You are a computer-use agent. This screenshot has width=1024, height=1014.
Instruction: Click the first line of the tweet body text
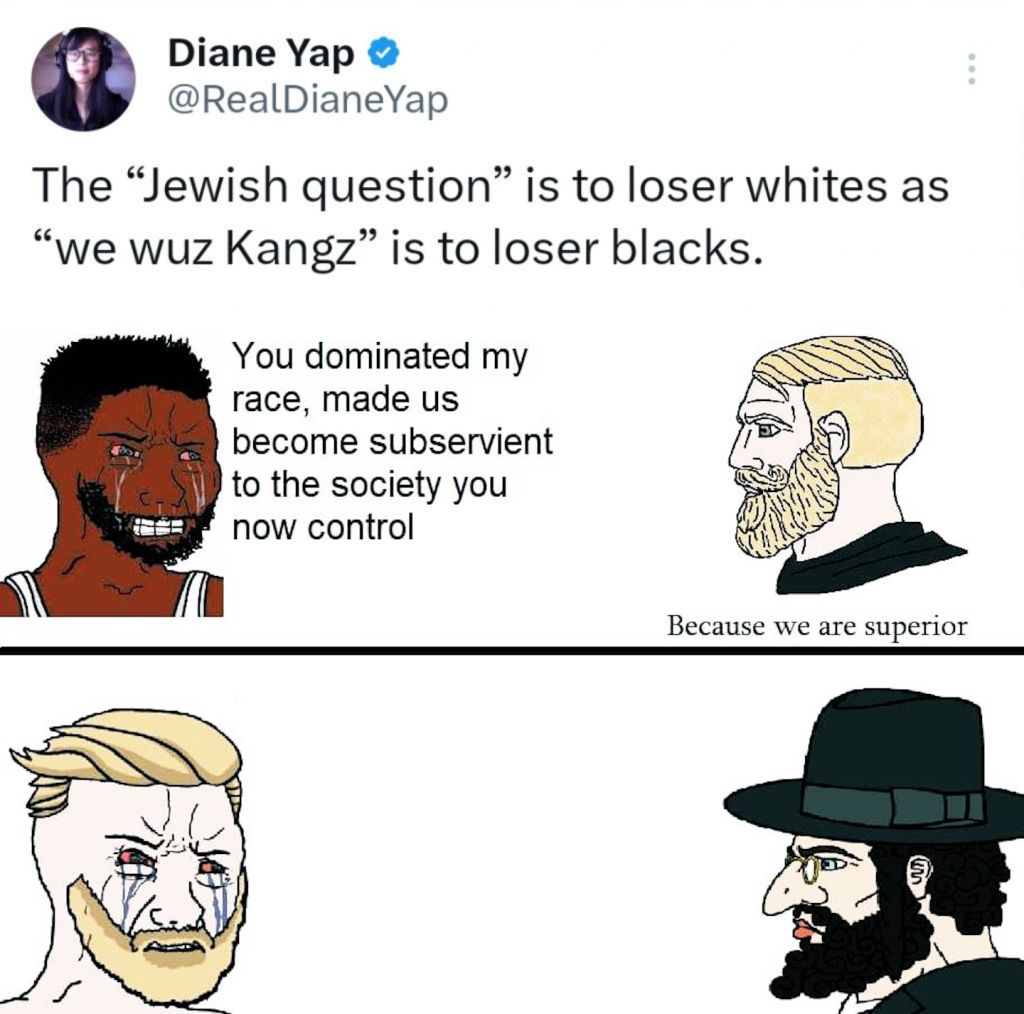pyautogui.click(x=491, y=185)
